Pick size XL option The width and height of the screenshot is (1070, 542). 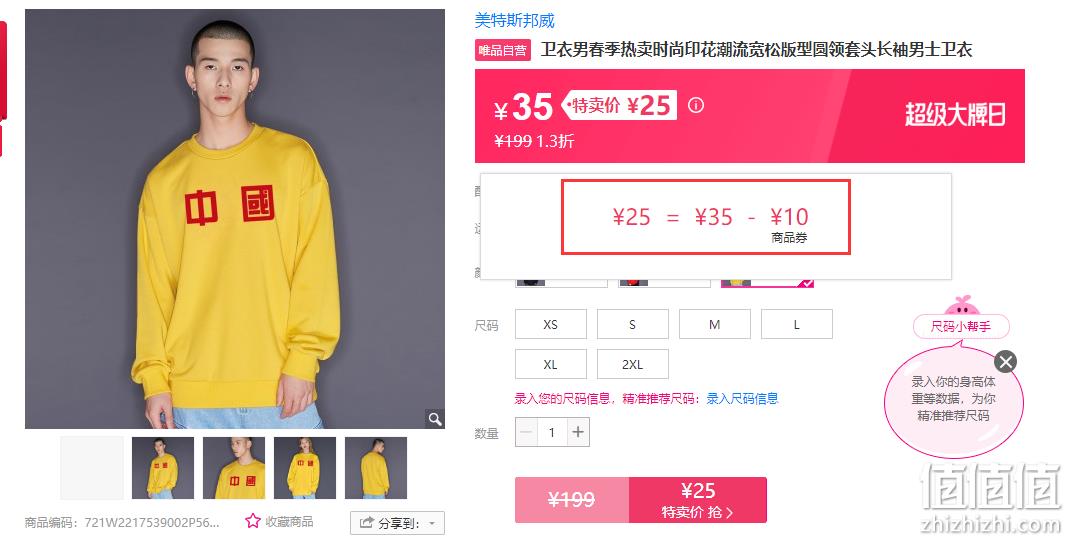tap(551, 364)
